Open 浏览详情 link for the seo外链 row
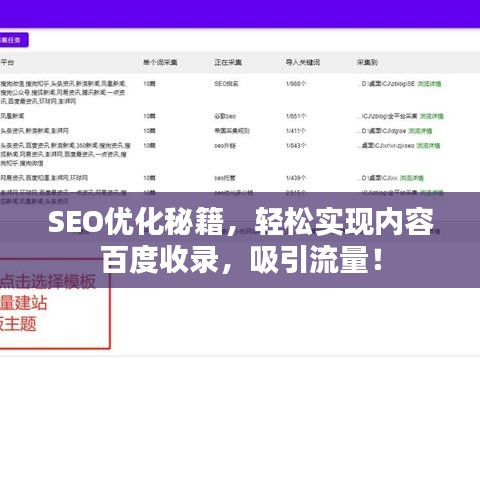The width and height of the screenshot is (480, 480). pos(428,146)
